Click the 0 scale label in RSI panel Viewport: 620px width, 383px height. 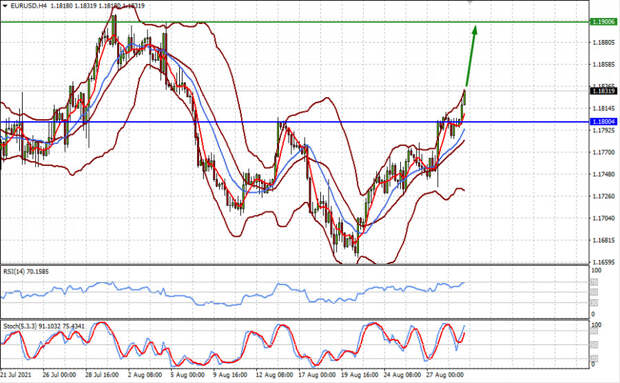point(593,314)
